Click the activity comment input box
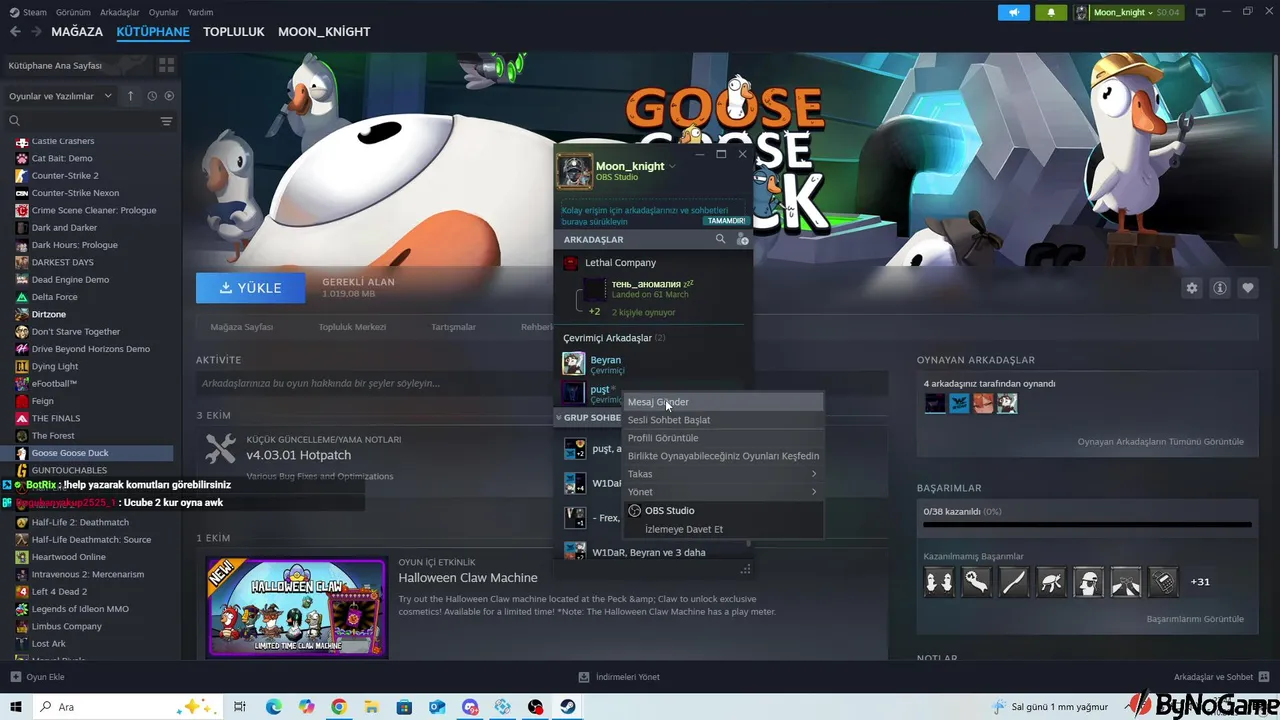1280x720 pixels. tap(542, 384)
